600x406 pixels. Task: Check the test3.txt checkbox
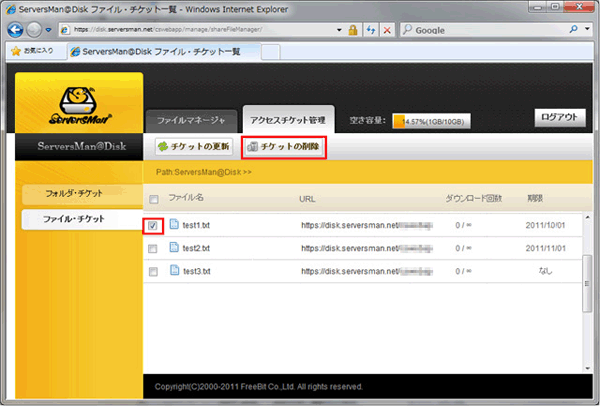[x=153, y=272]
